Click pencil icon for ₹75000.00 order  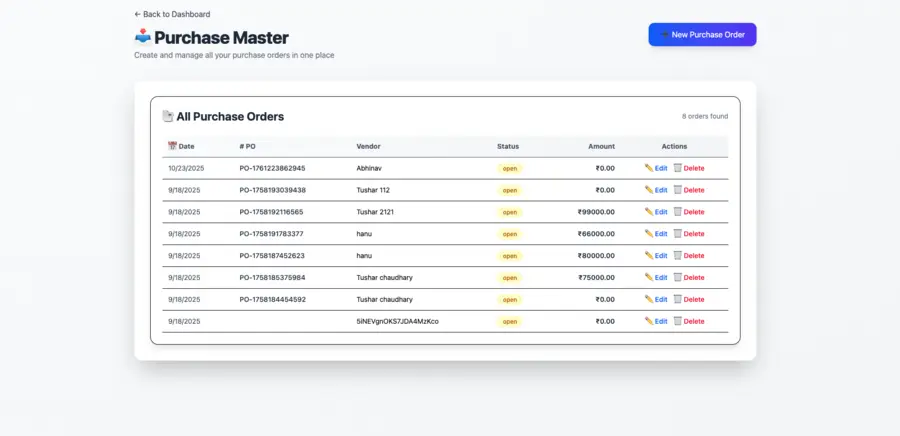pyautogui.click(x=649, y=278)
